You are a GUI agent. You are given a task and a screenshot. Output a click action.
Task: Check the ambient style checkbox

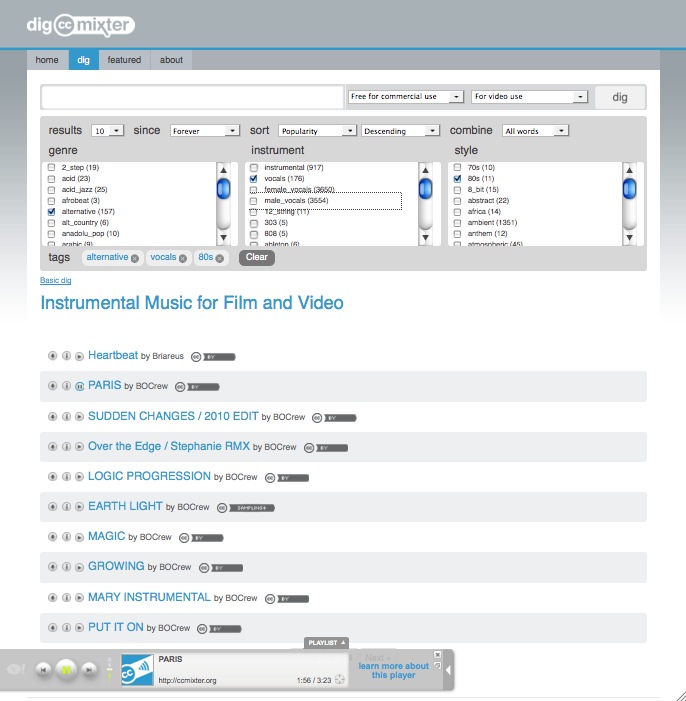pyautogui.click(x=457, y=223)
